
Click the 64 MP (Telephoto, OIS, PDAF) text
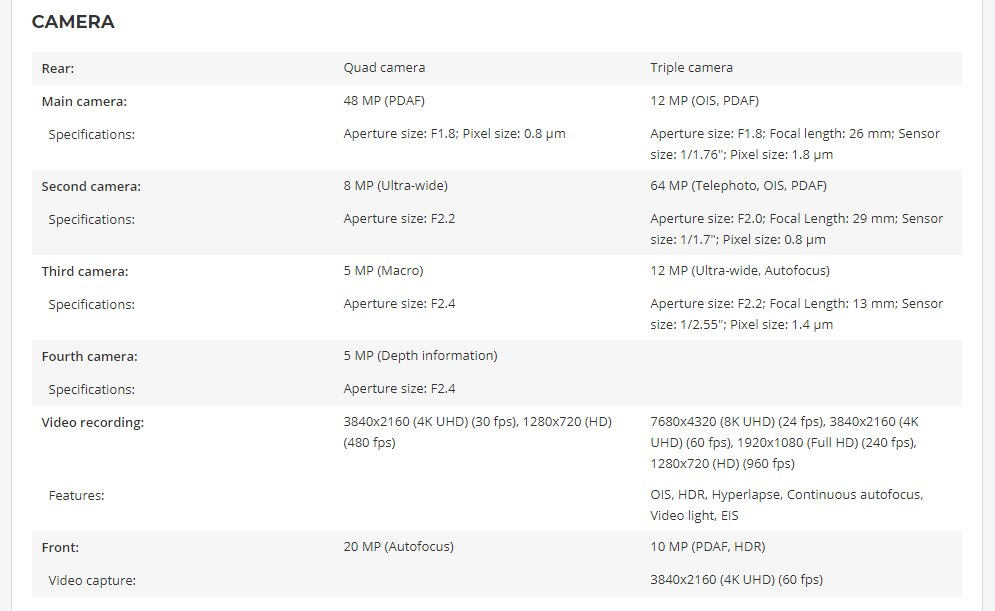pyautogui.click(x=738, y=186)
